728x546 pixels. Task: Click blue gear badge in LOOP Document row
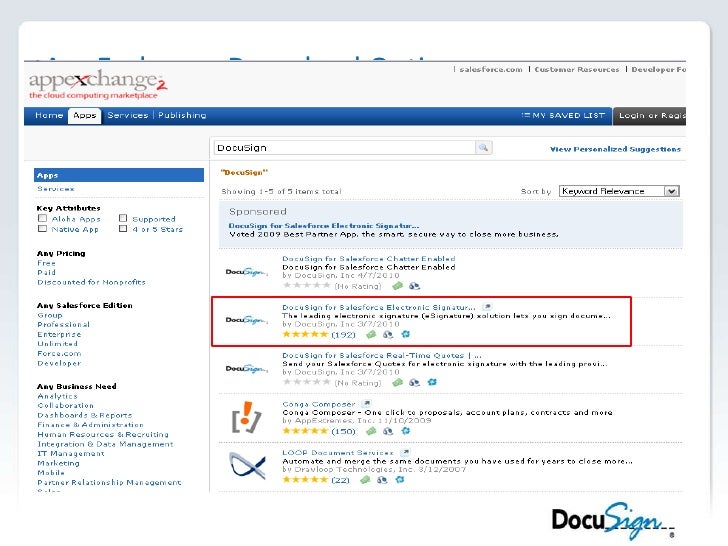point(399,480)
